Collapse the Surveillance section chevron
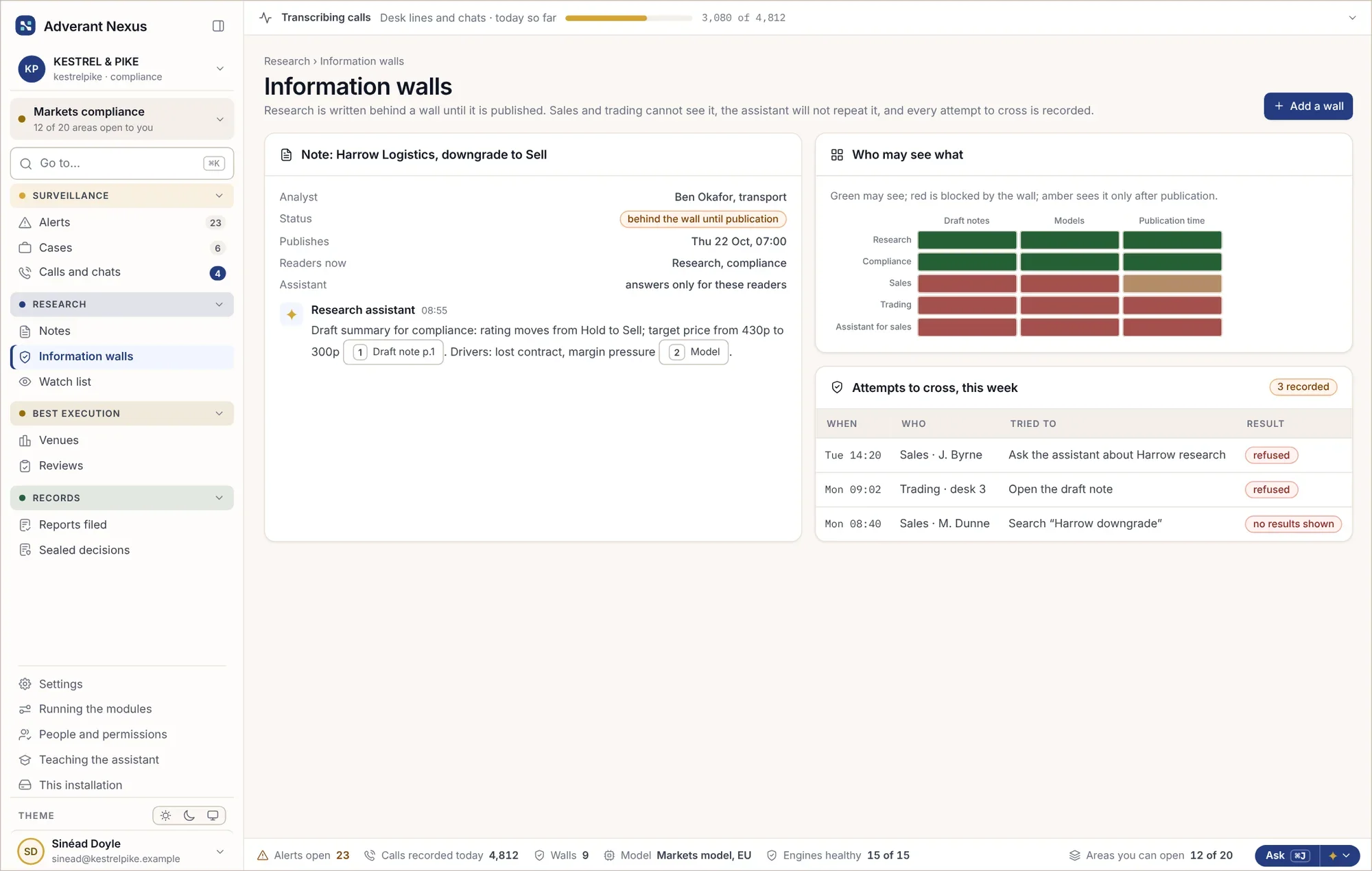Viewport: 1372px width, 871px height. click(x=219, y=196)
